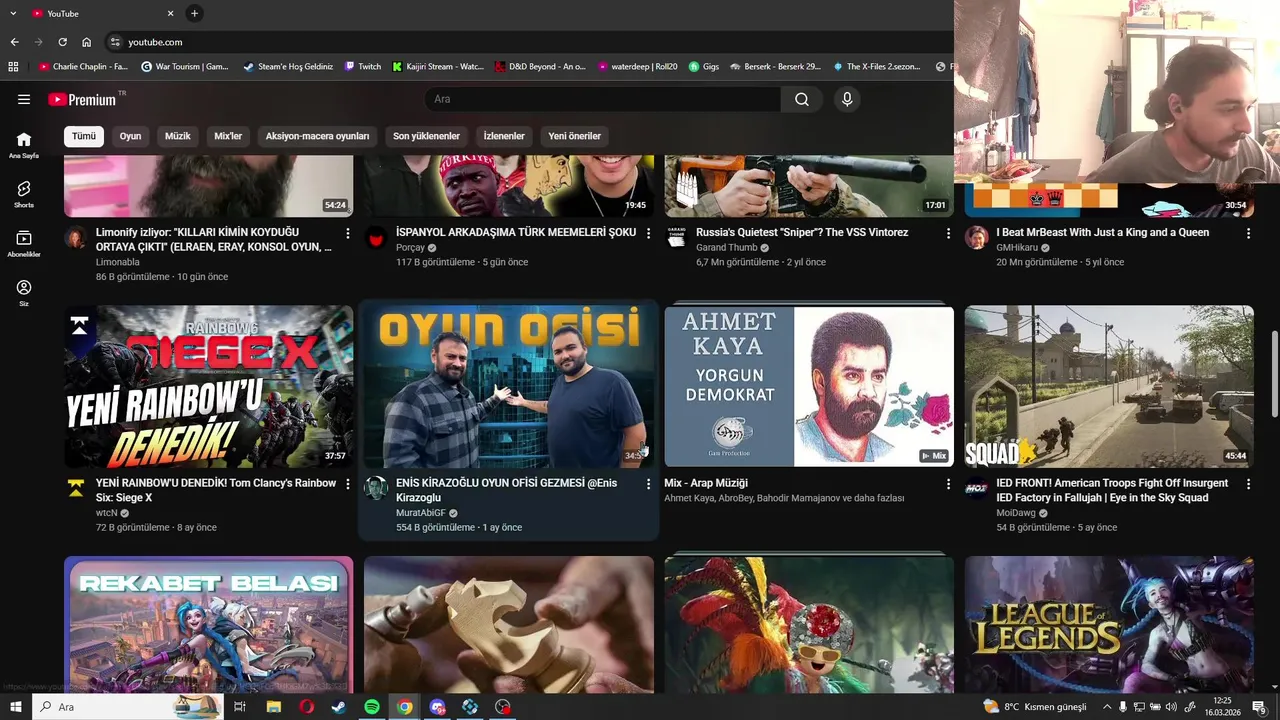Open the Windows Start menu

(15, 707)
